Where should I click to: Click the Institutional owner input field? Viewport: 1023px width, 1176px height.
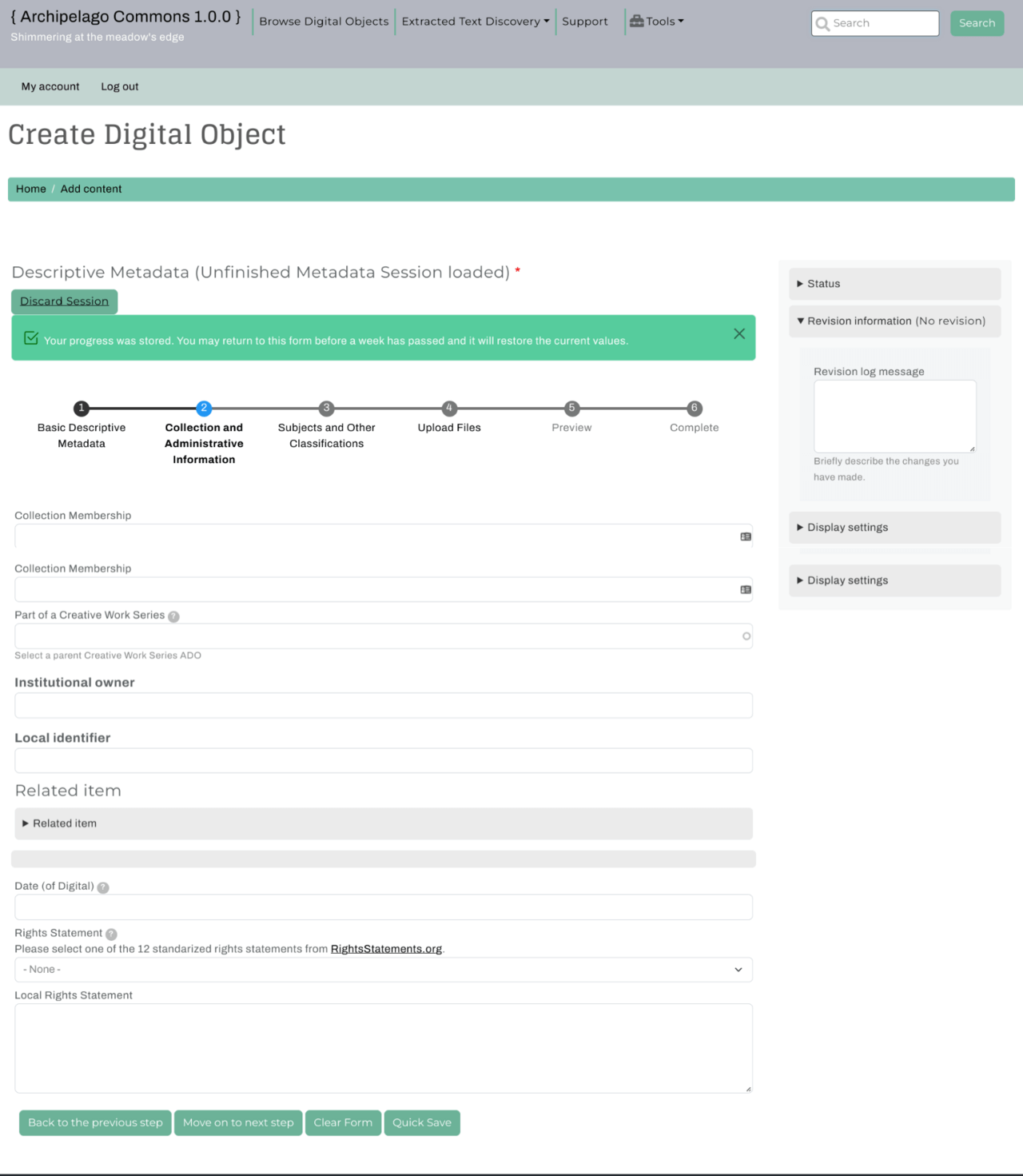click(384, 706)
